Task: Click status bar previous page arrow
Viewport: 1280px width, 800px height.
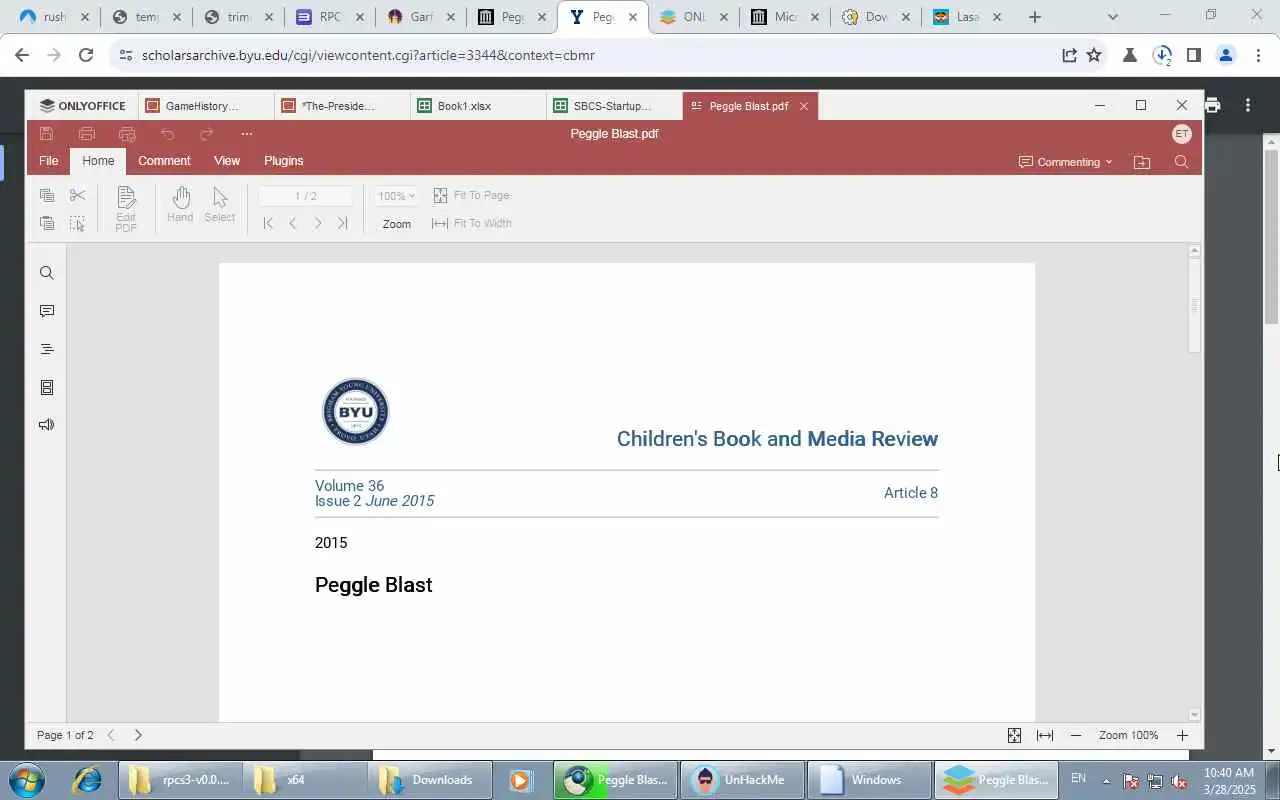Action: click(x=111, y=735)
